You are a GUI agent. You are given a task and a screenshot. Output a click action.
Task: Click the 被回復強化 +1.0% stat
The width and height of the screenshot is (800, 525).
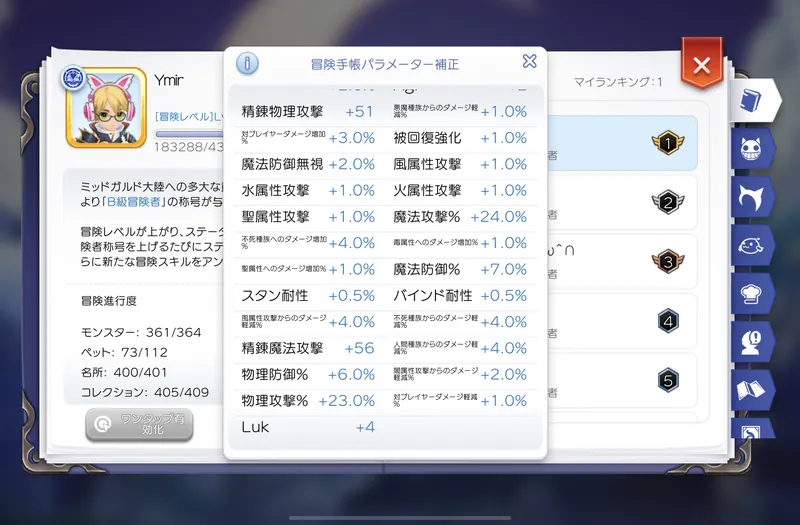click(x=460, y=138)
